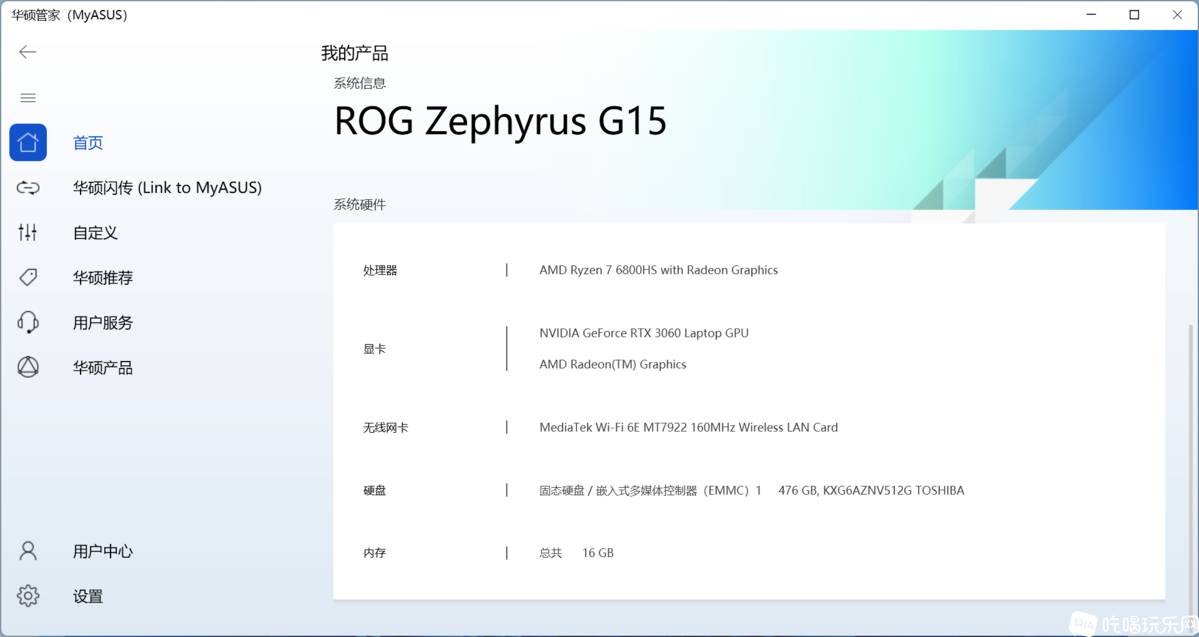
Task: Click NVIDIA GeForce RTX 3060 Laptop GPU
Action: click(x=644, y=333)
